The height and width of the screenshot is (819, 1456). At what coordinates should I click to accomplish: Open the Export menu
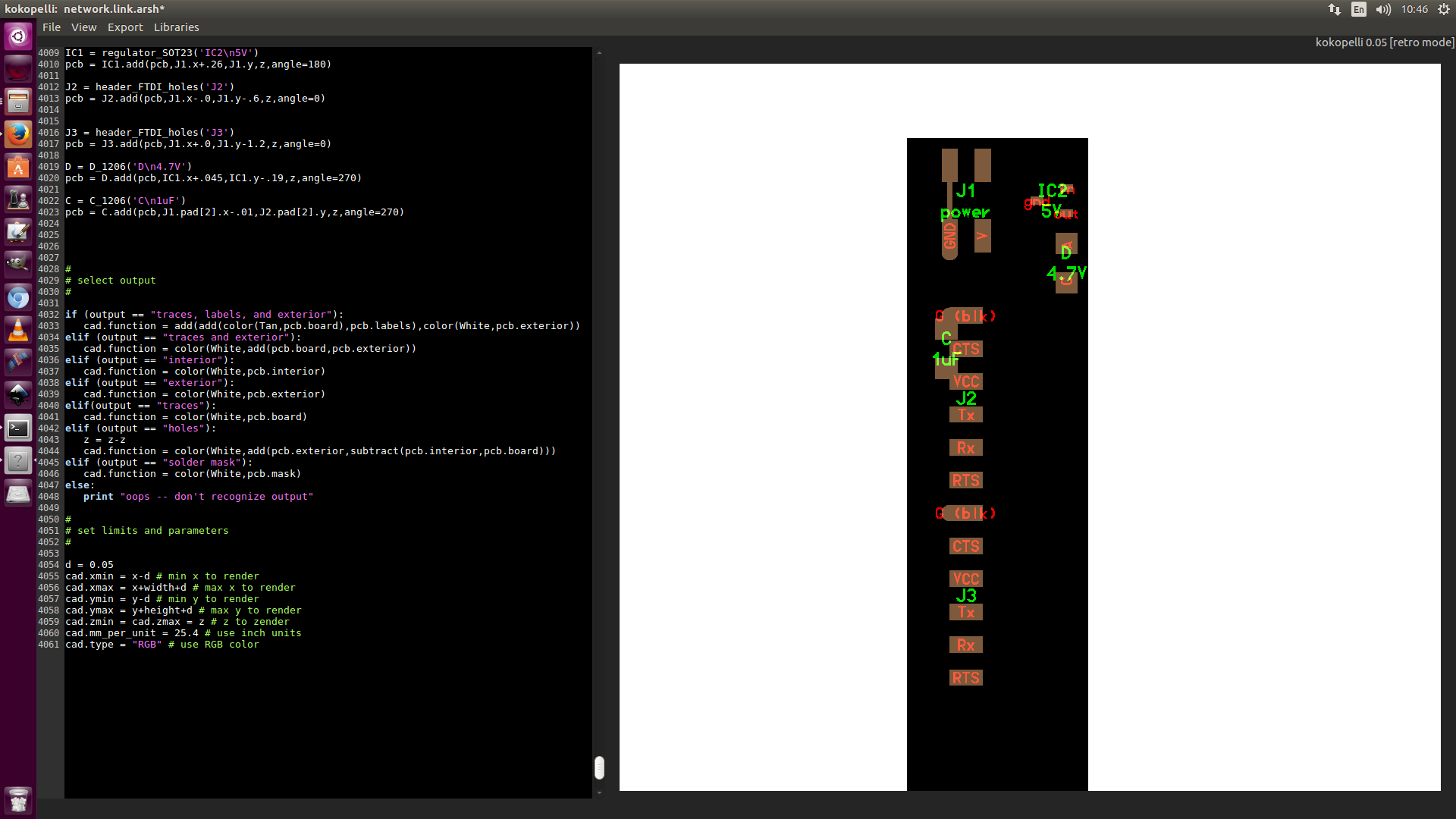[125, 27]
